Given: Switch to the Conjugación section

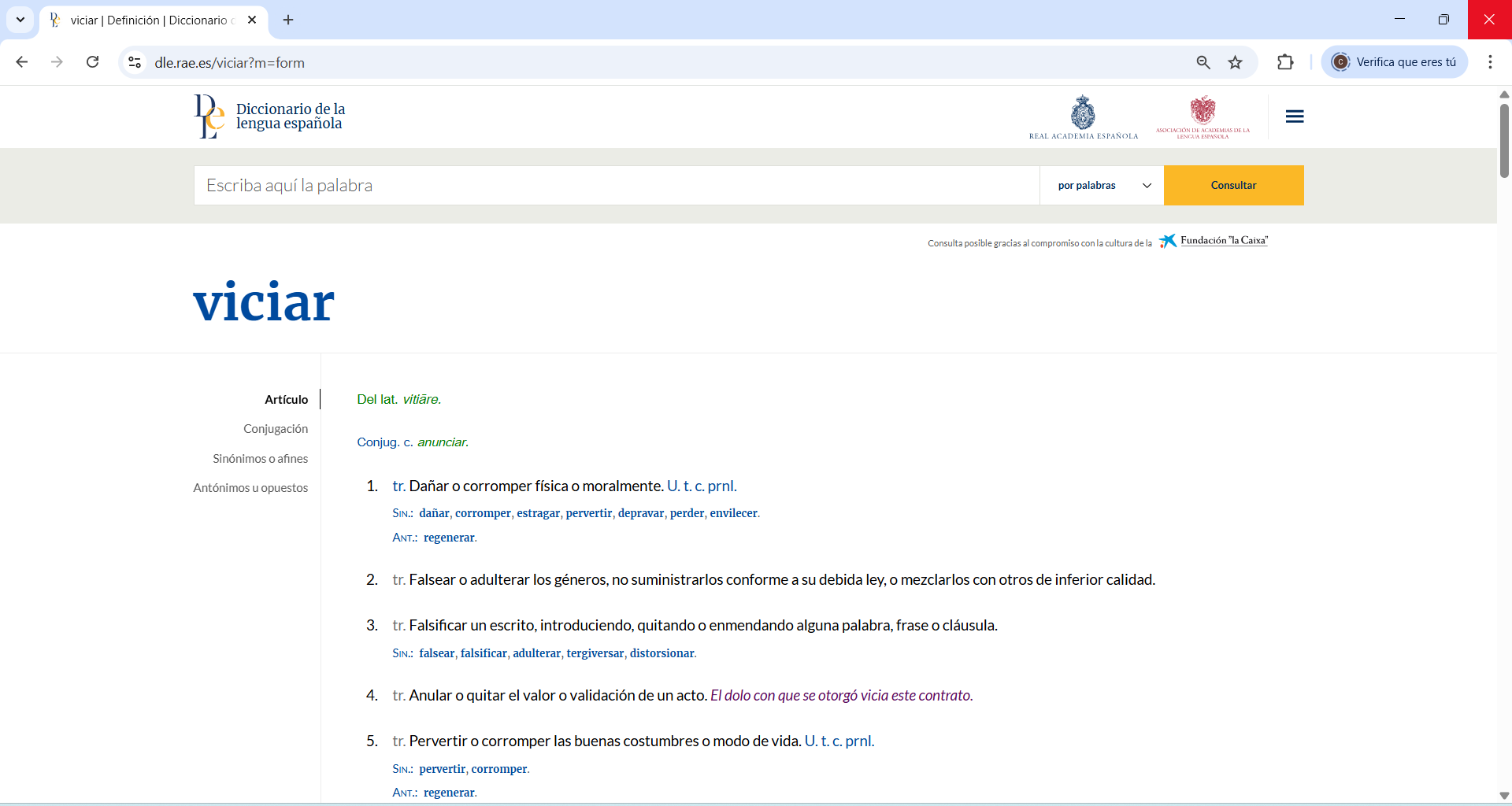Looking at the screenshot, I should pos(276,429).
